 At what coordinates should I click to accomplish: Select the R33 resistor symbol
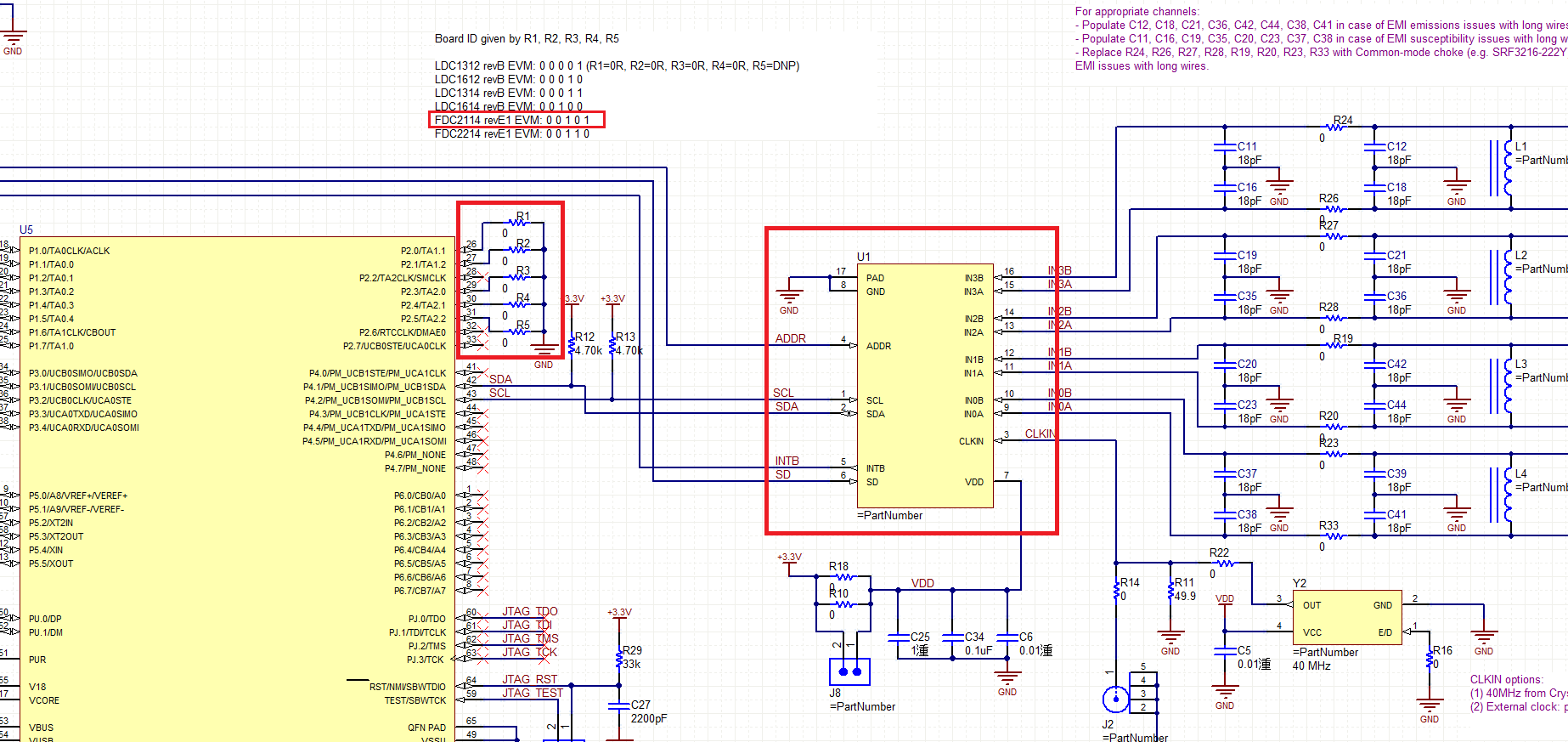tap(1334, 535)
